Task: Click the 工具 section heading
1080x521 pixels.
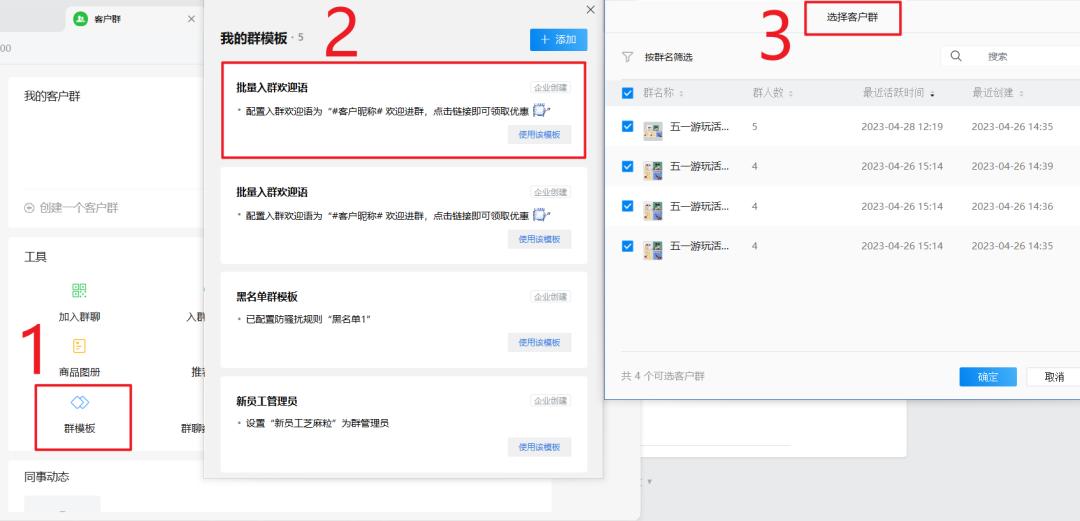Action: click(36, 258)
